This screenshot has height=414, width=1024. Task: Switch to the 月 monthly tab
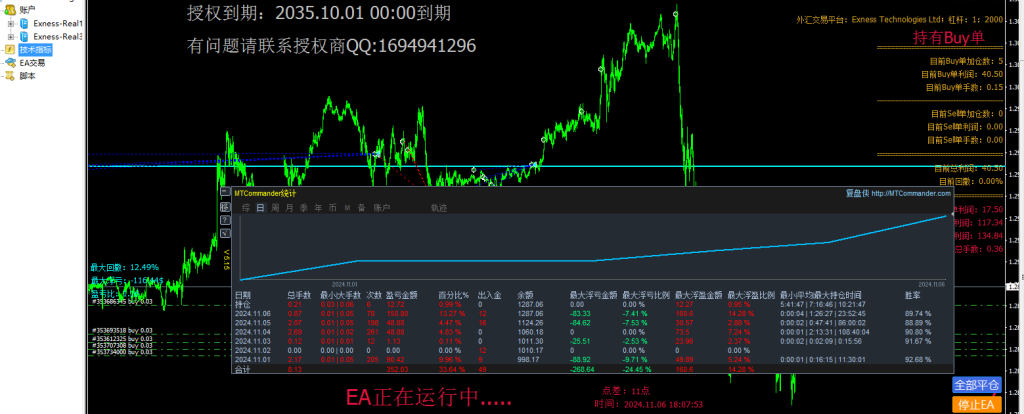click(289, 208)
